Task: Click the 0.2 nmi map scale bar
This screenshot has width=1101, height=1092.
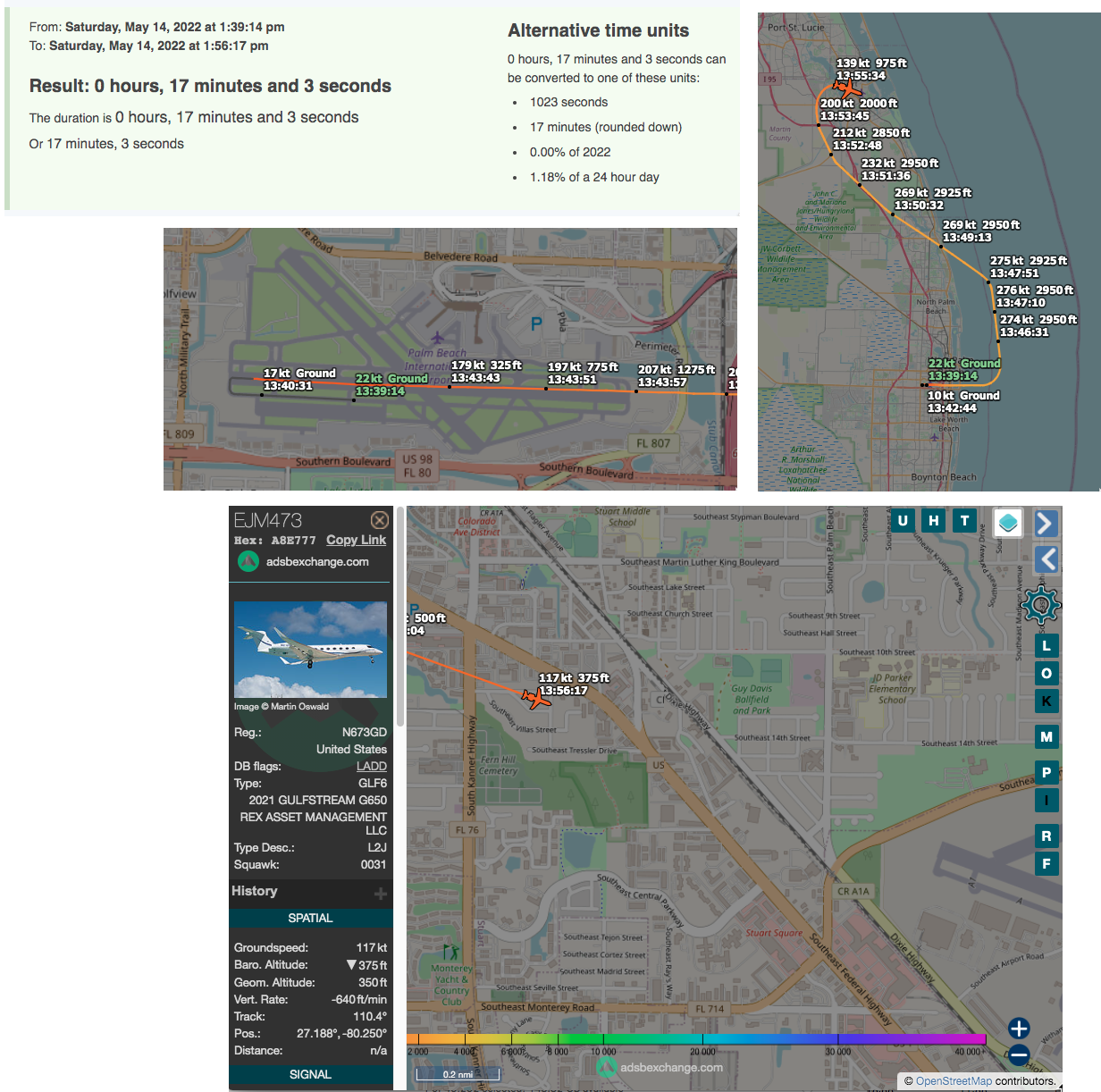Action: click(x=458, y=1074)
